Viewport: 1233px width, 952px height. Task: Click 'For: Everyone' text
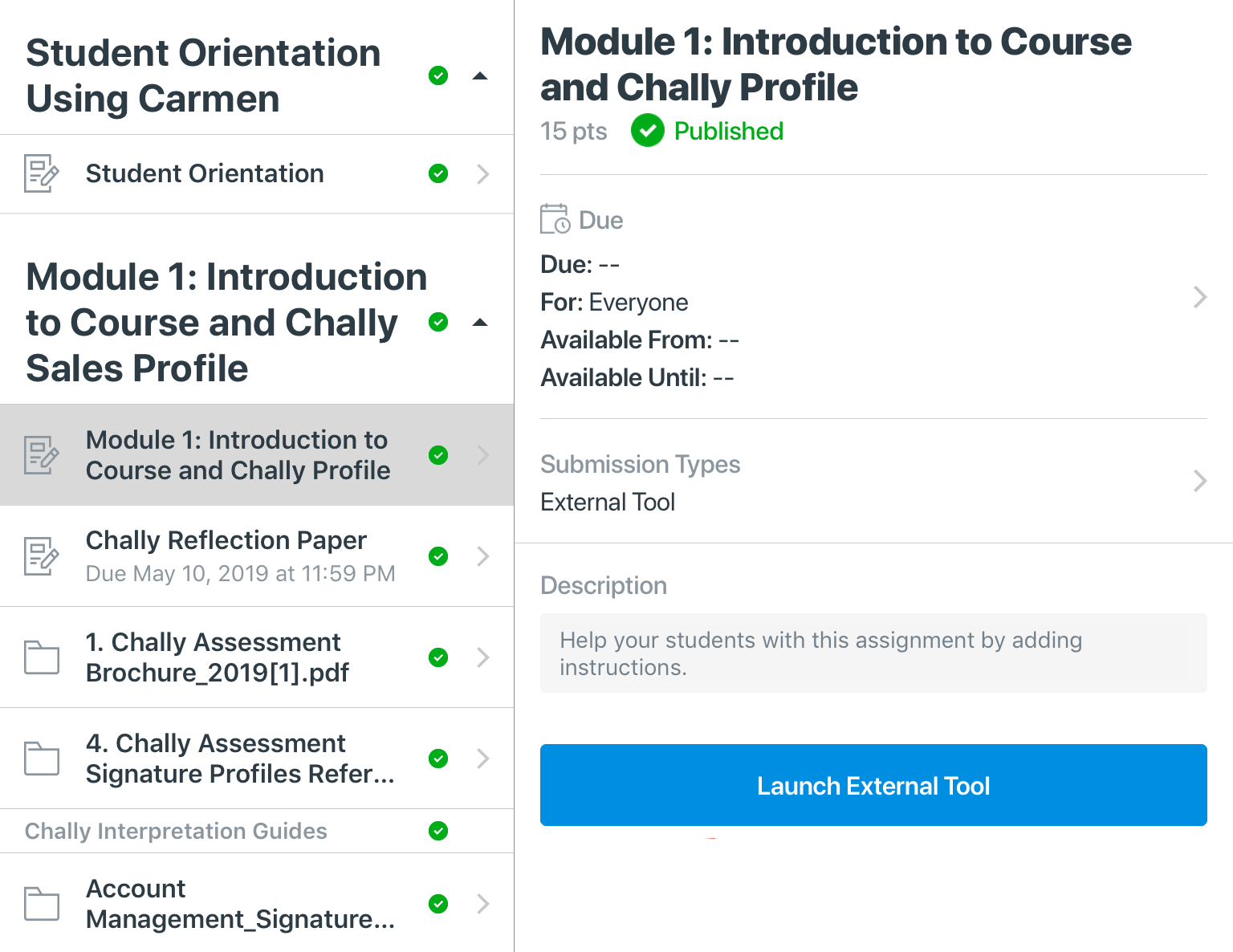(x=614, y=302)
